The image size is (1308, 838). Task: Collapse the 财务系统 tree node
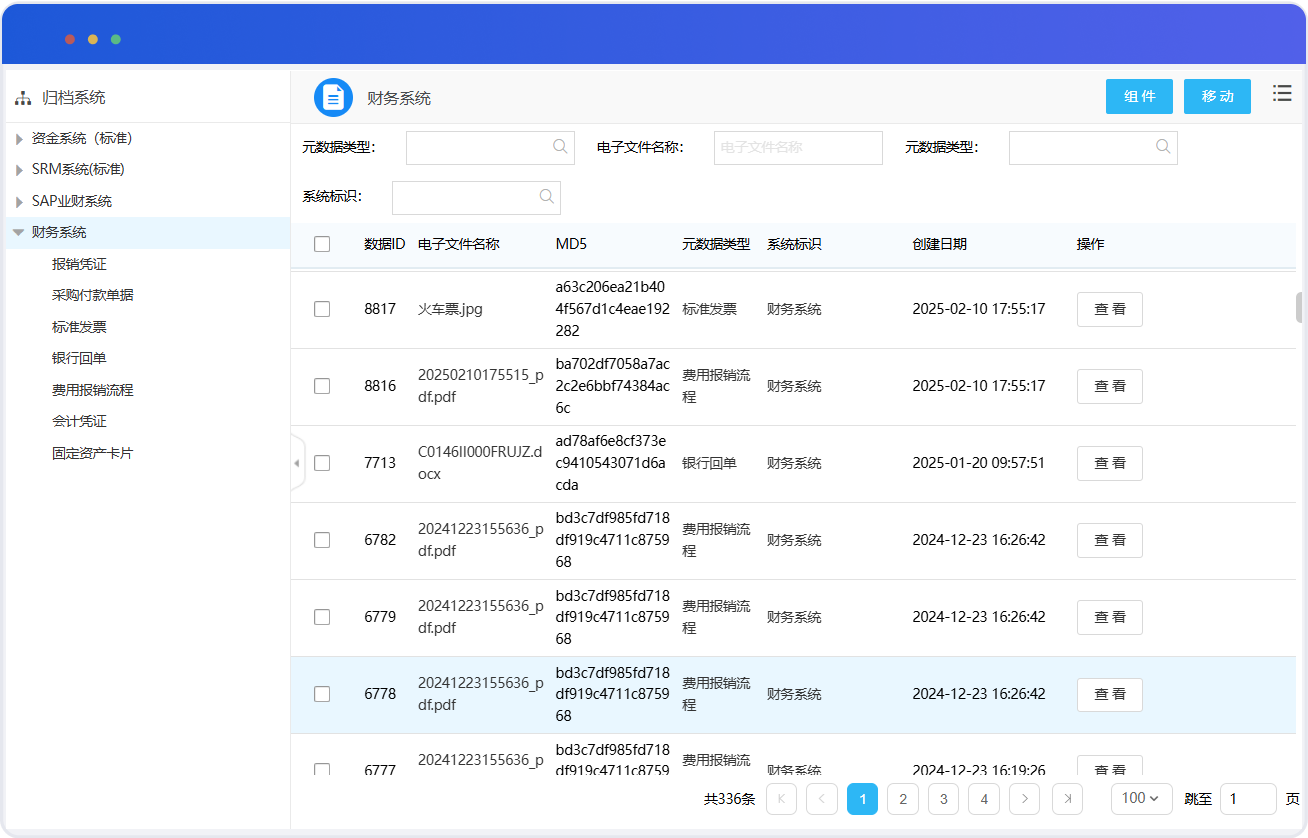(x=18, y=232)
